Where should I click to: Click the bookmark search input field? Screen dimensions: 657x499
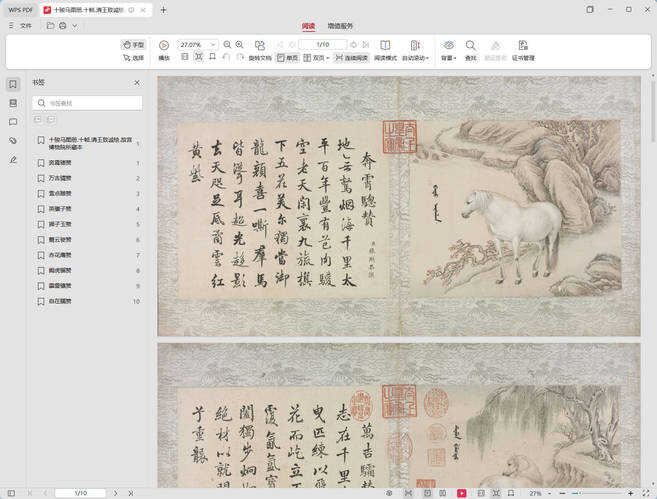click(x=88, y=102)
